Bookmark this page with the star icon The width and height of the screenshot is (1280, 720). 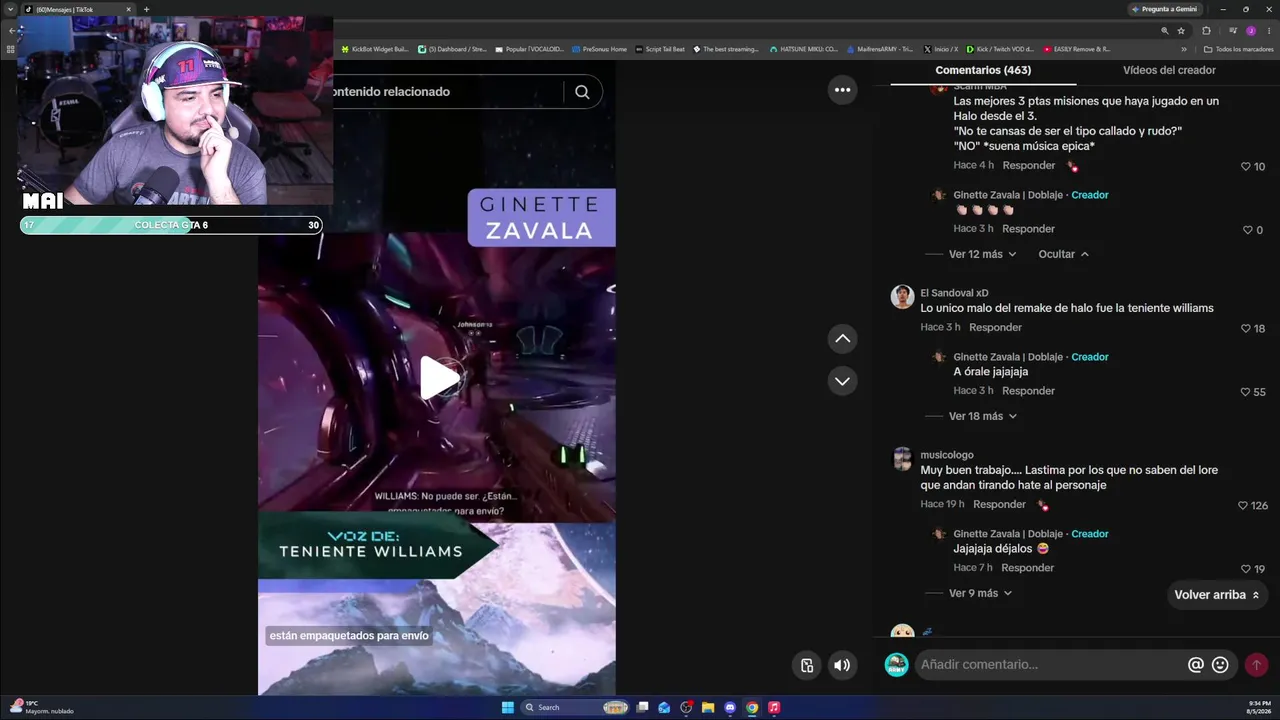click(x=1181, y=31)
